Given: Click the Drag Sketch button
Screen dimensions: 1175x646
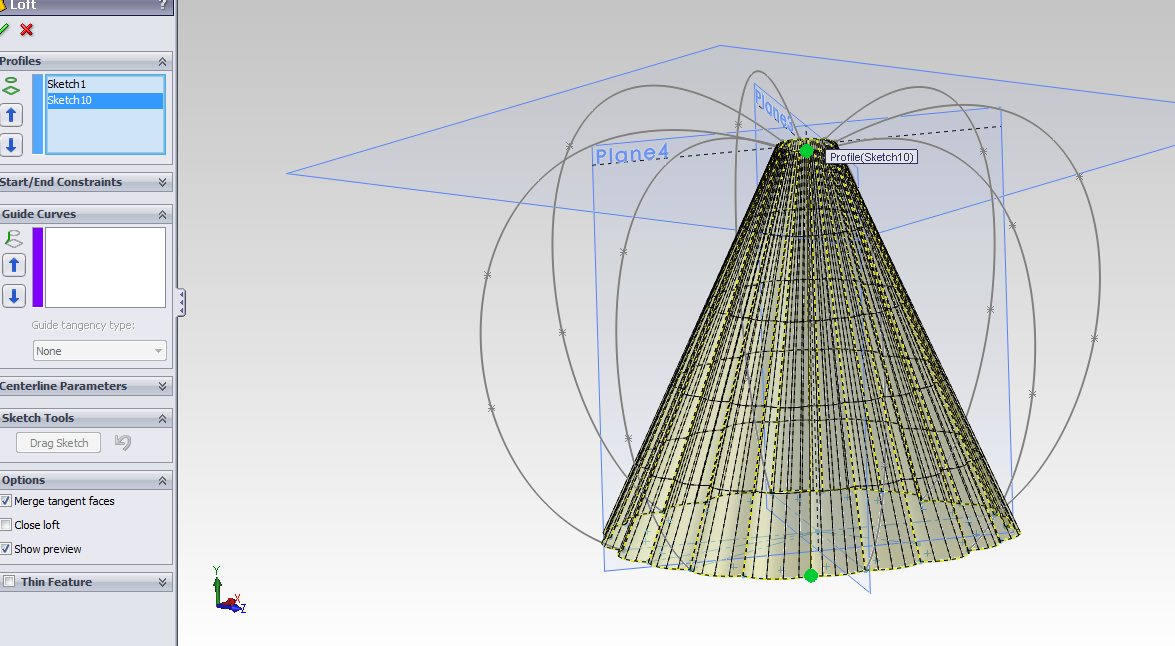Looking at the screenshot, I should 58,443.
